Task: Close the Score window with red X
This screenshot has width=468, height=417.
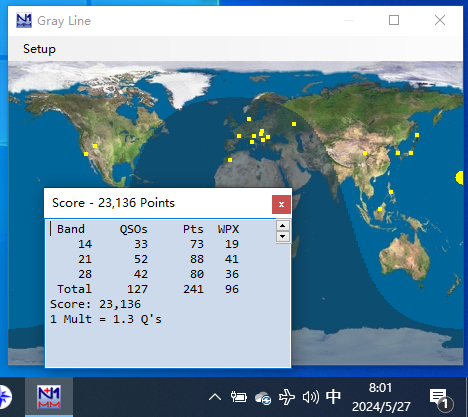Action: point(281,204)
